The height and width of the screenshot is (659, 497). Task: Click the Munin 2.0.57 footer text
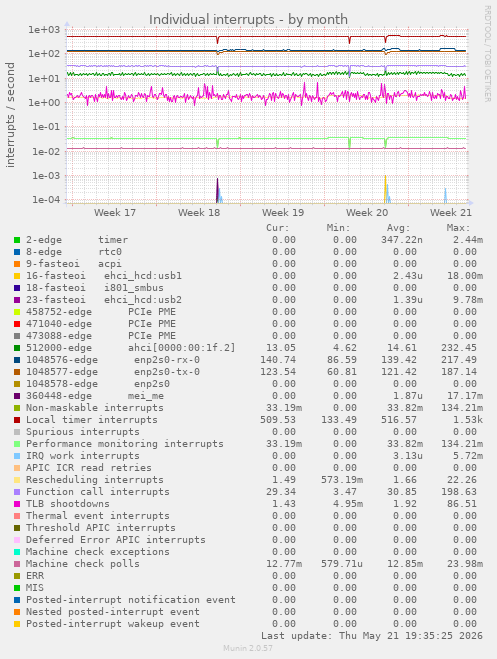click(x=248, y=648)
